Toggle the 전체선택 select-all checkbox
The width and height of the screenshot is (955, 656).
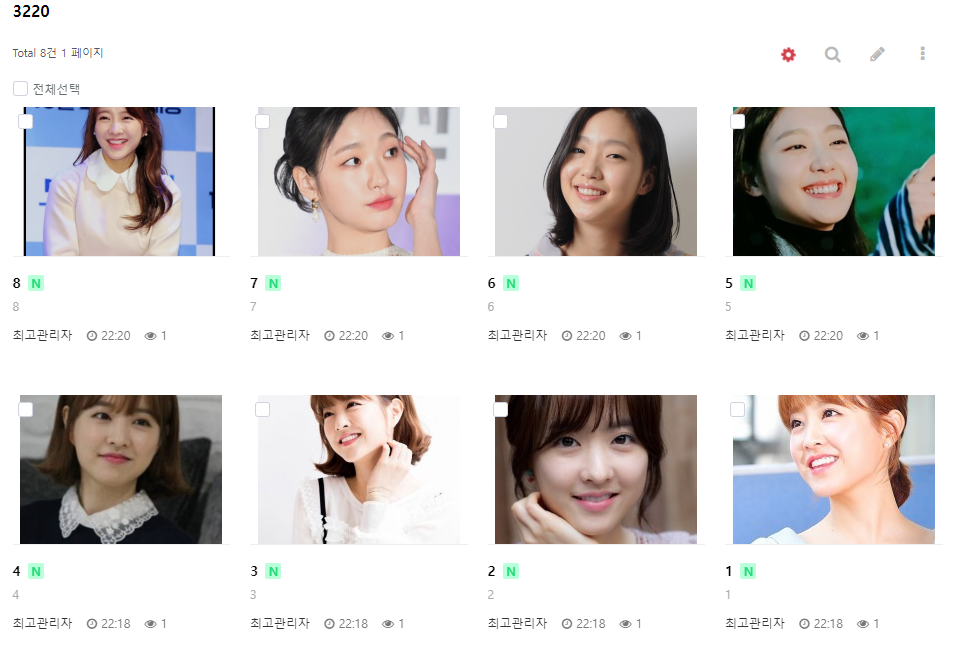(x=20, y=89)
